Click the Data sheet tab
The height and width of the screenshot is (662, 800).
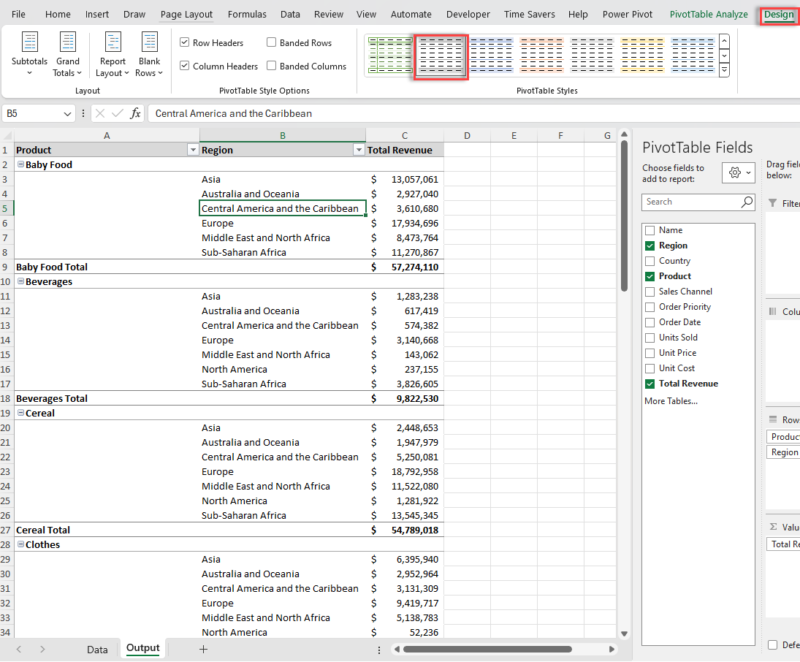[x=97, y=648]
